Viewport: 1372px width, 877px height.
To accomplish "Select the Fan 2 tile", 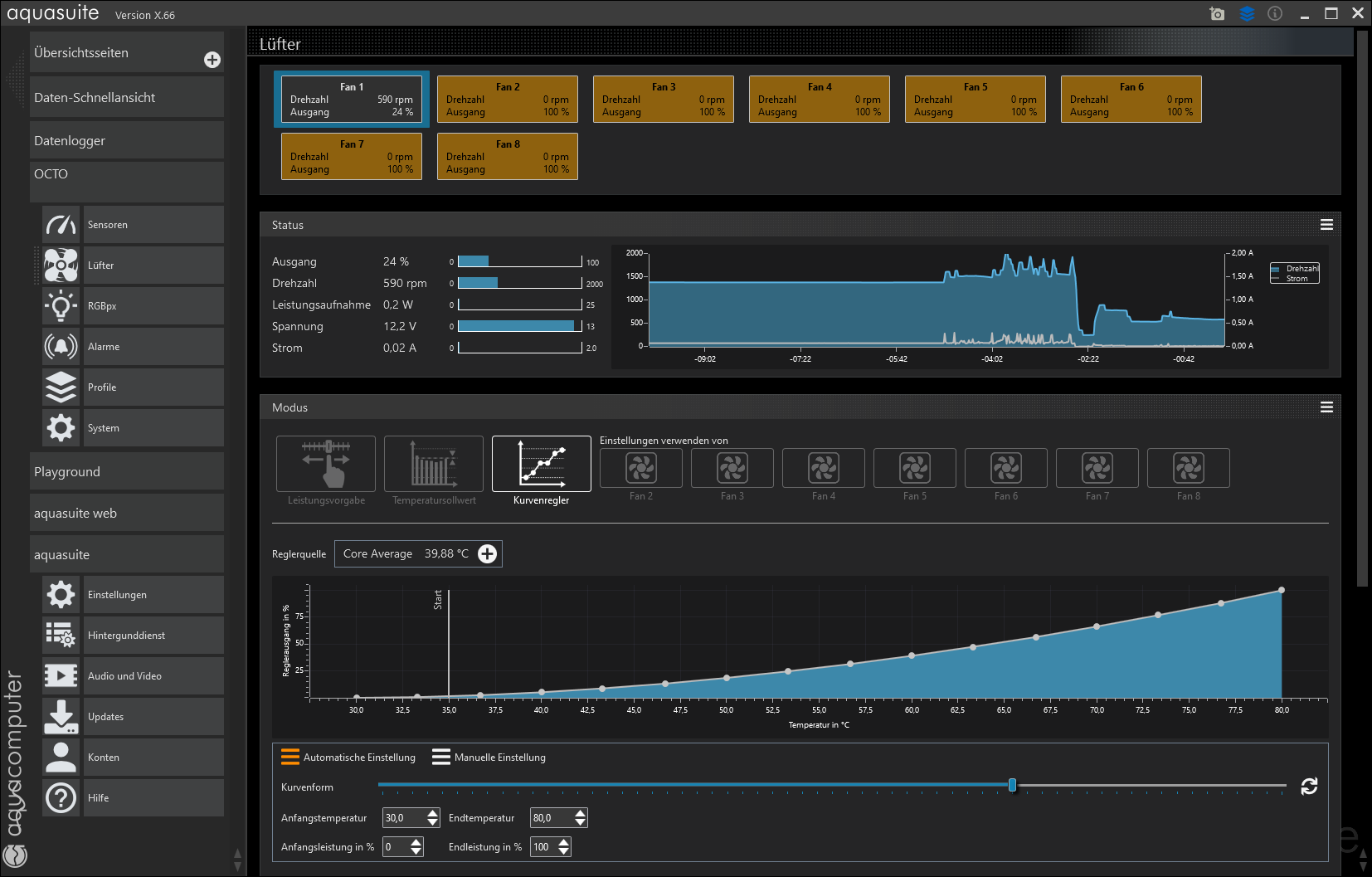I will click(x=507, y=100).
